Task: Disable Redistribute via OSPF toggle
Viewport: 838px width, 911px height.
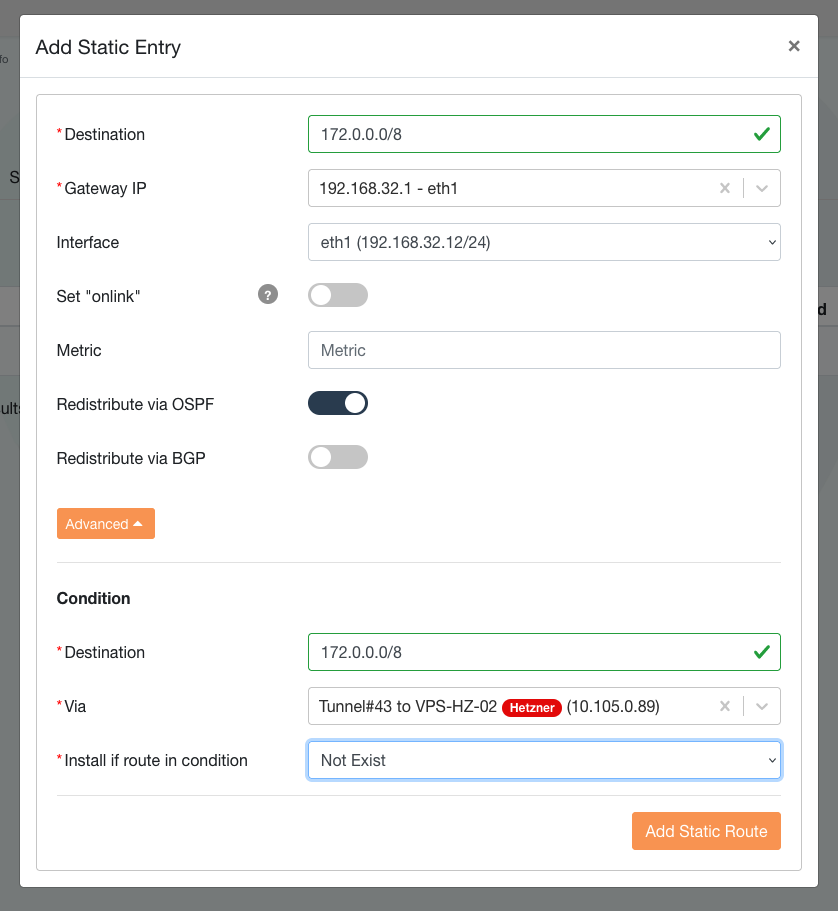Action: (338, 403)
